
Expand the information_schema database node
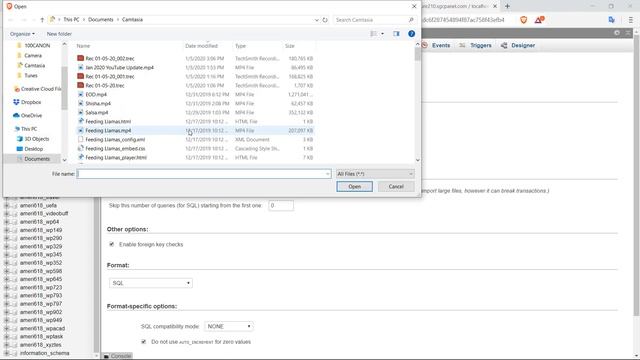click(x=7, y=353)
